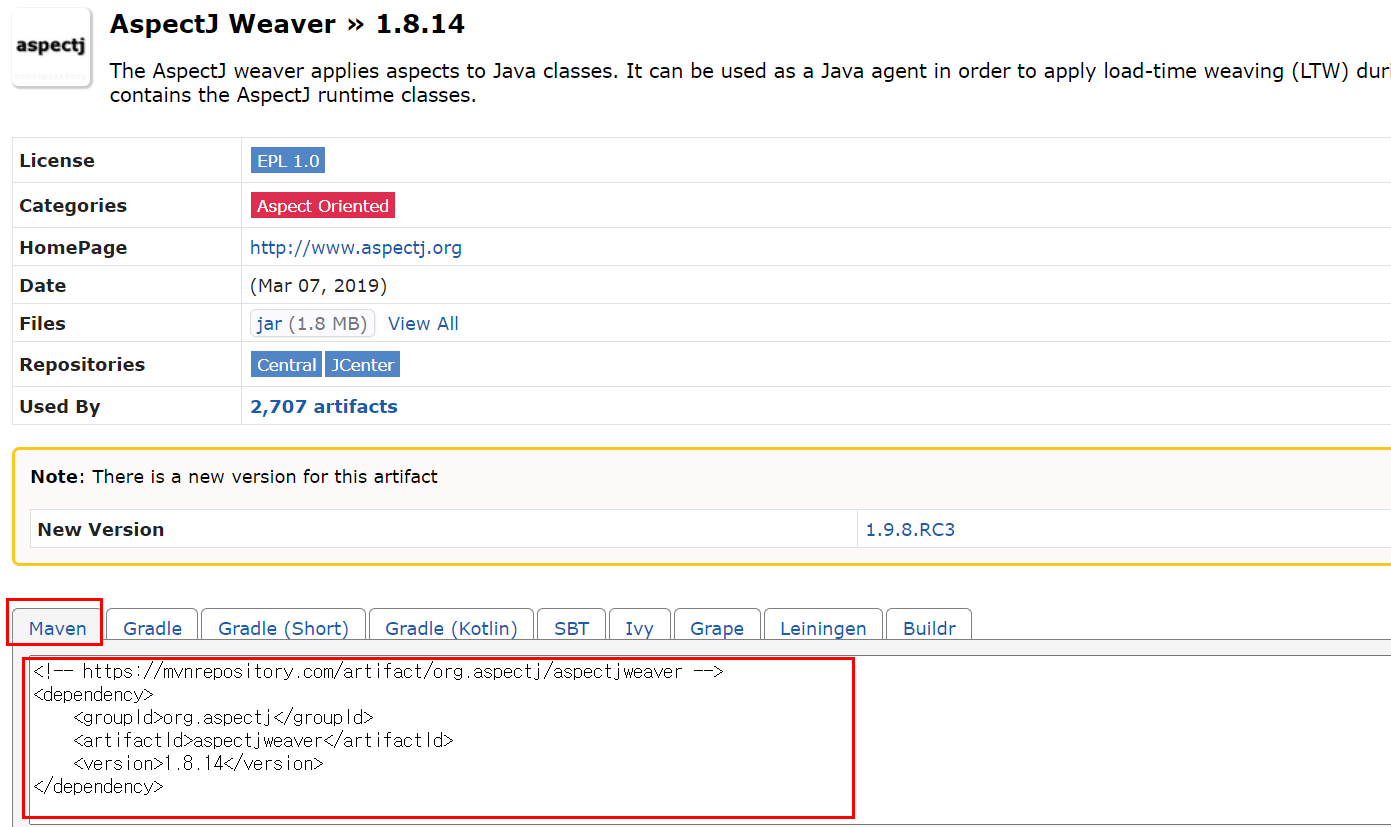Click the date text (Mar 07, 2019)
This screenshot has width=1391, height=827.
click(318, 286)
